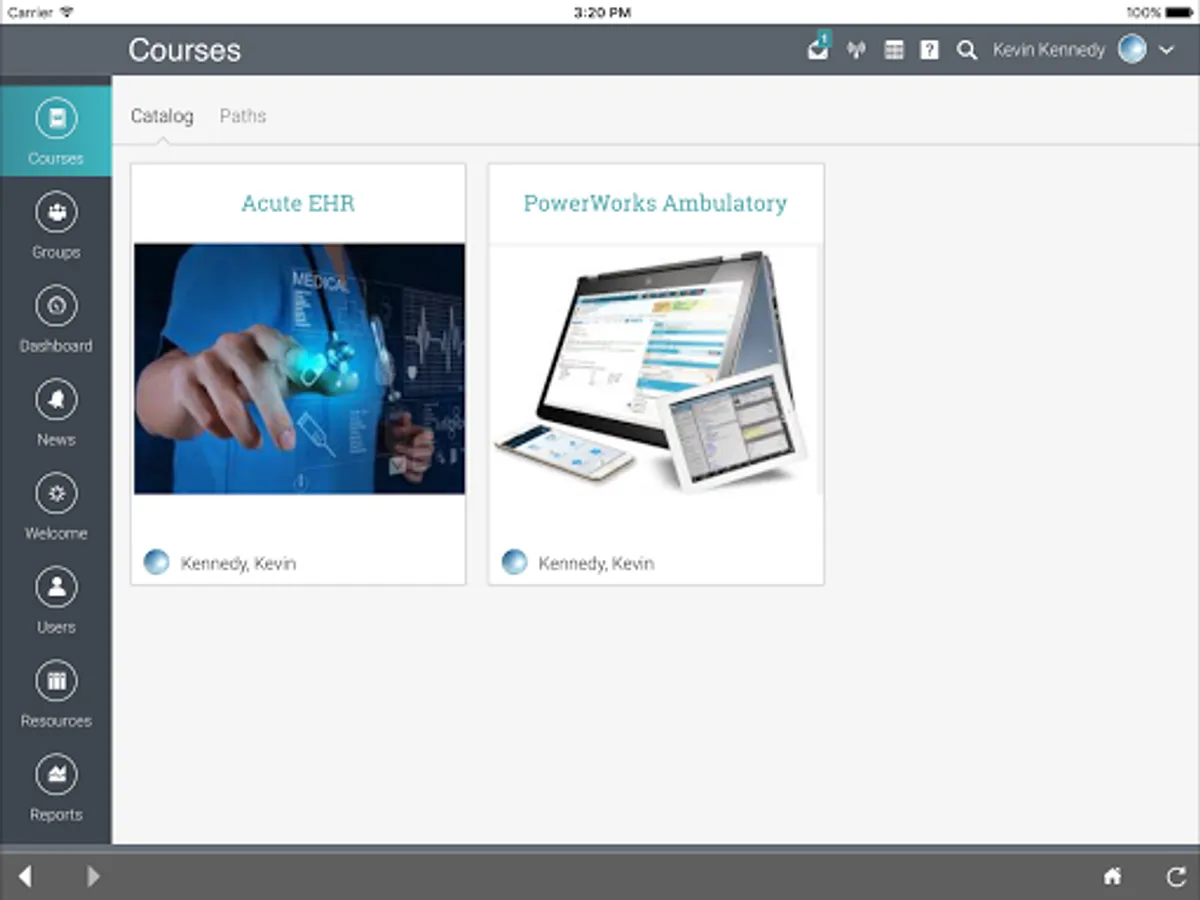Click author avatar on PowerWorks Ambulatory card
1200x900 pixels.
click(x=514, y=562)
